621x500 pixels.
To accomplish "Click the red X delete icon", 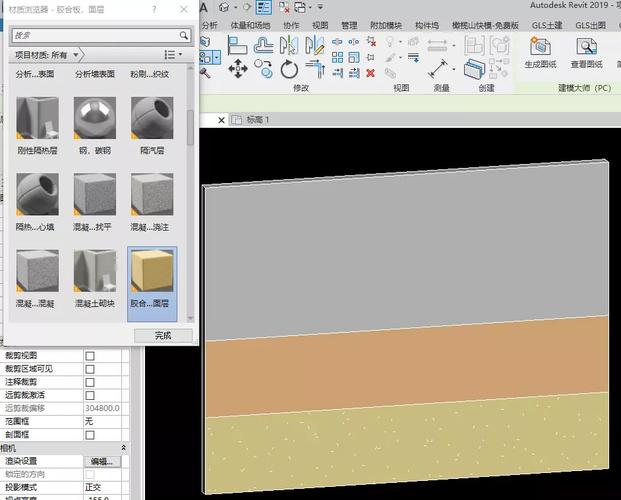I will click(371, 73).
